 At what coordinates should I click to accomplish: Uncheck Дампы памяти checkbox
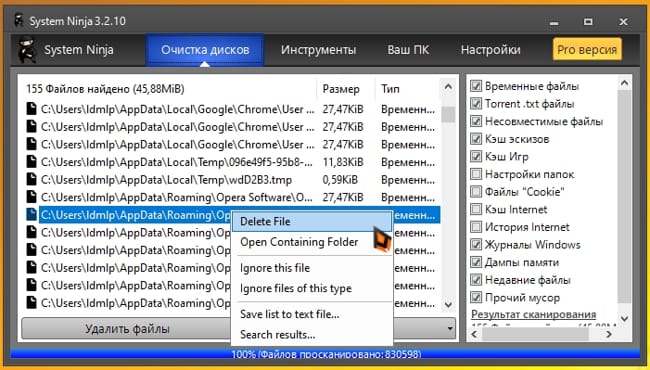476,262
